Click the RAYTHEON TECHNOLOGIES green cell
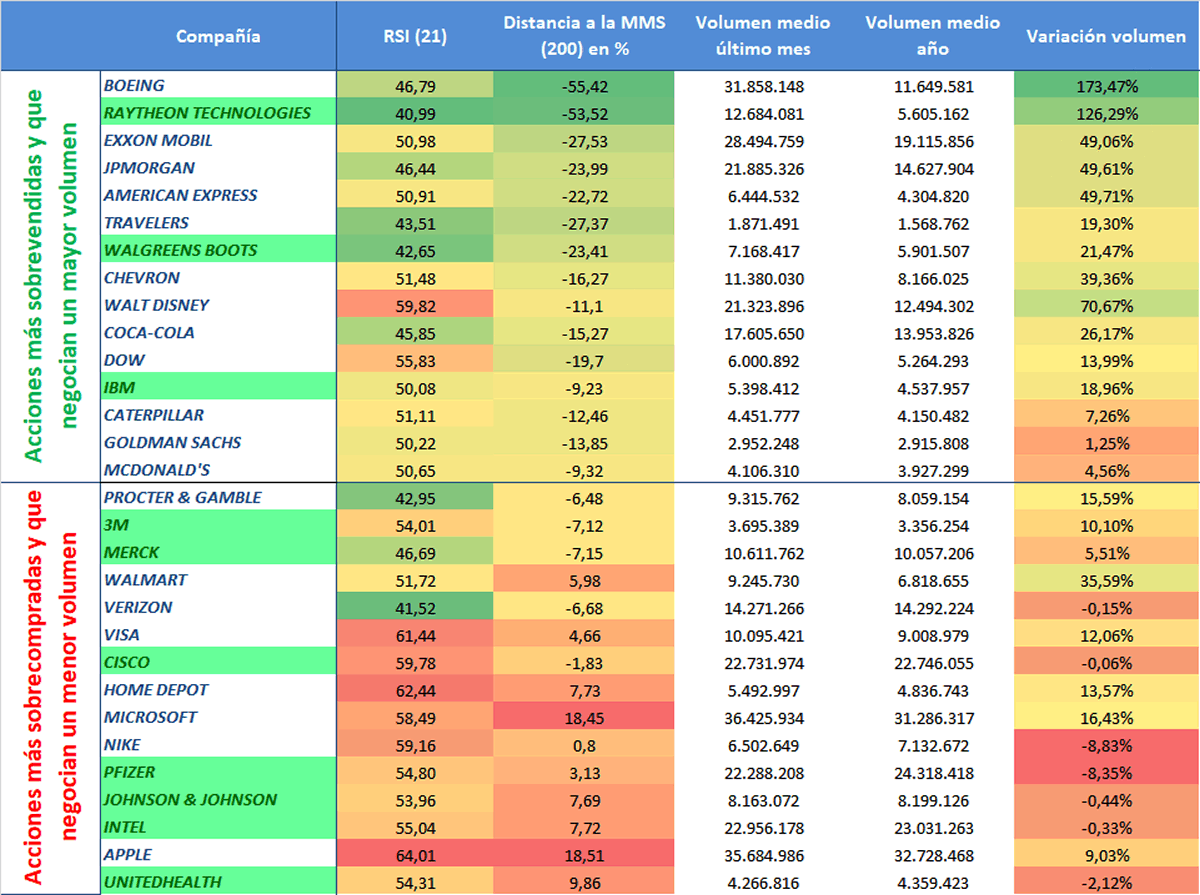Screen dimensions: 1200x895 [208, 113]
